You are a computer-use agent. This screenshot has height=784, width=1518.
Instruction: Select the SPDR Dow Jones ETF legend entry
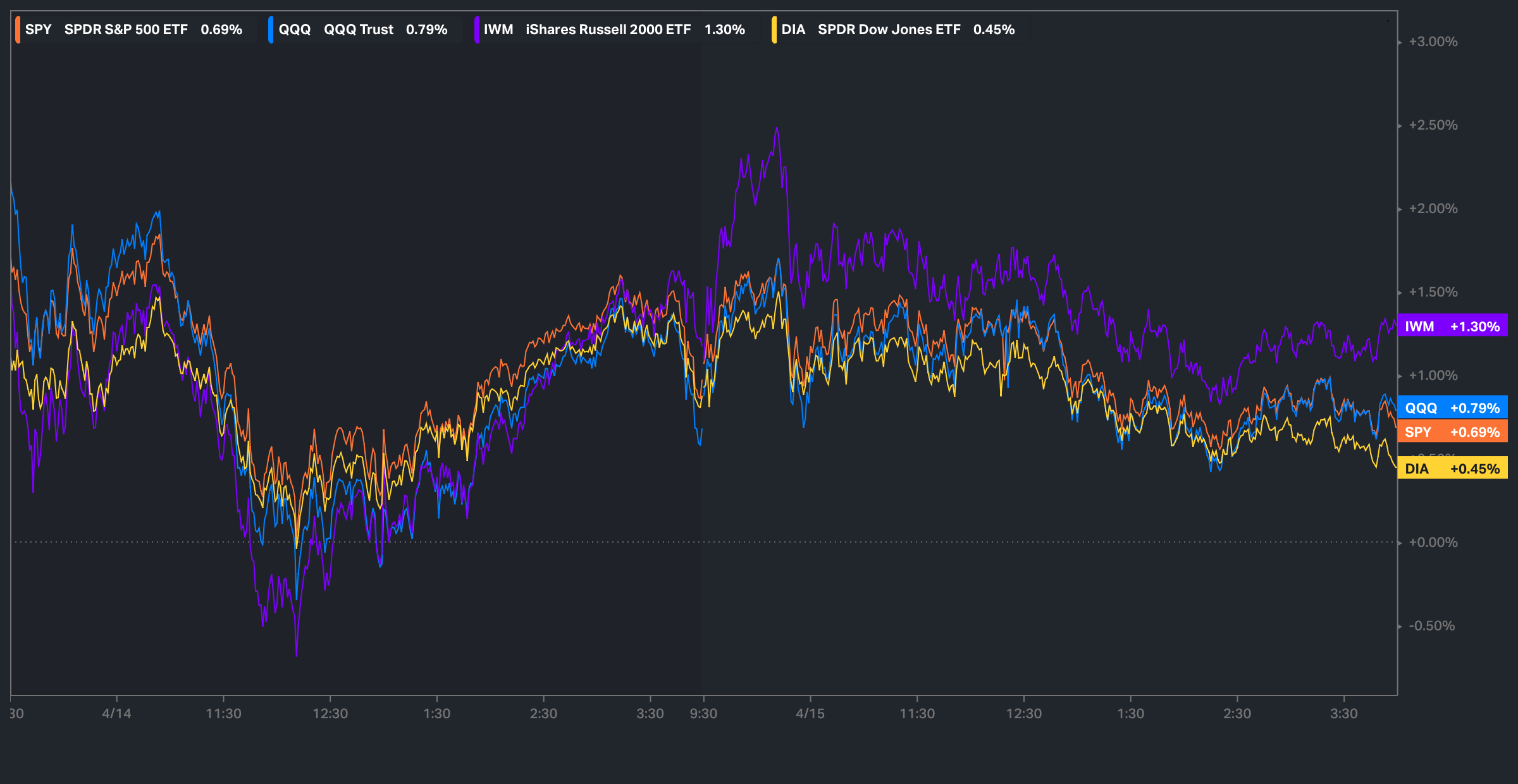(889, 30)
